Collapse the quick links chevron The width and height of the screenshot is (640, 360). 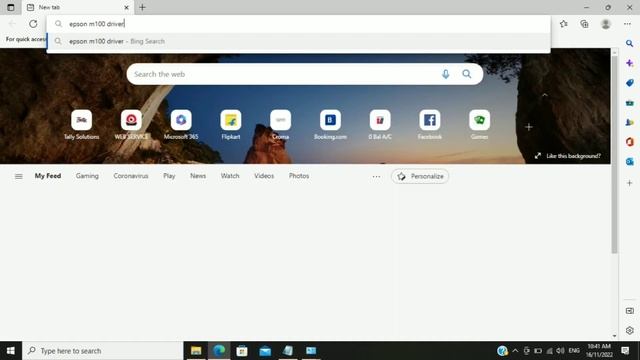pos(544,95)
